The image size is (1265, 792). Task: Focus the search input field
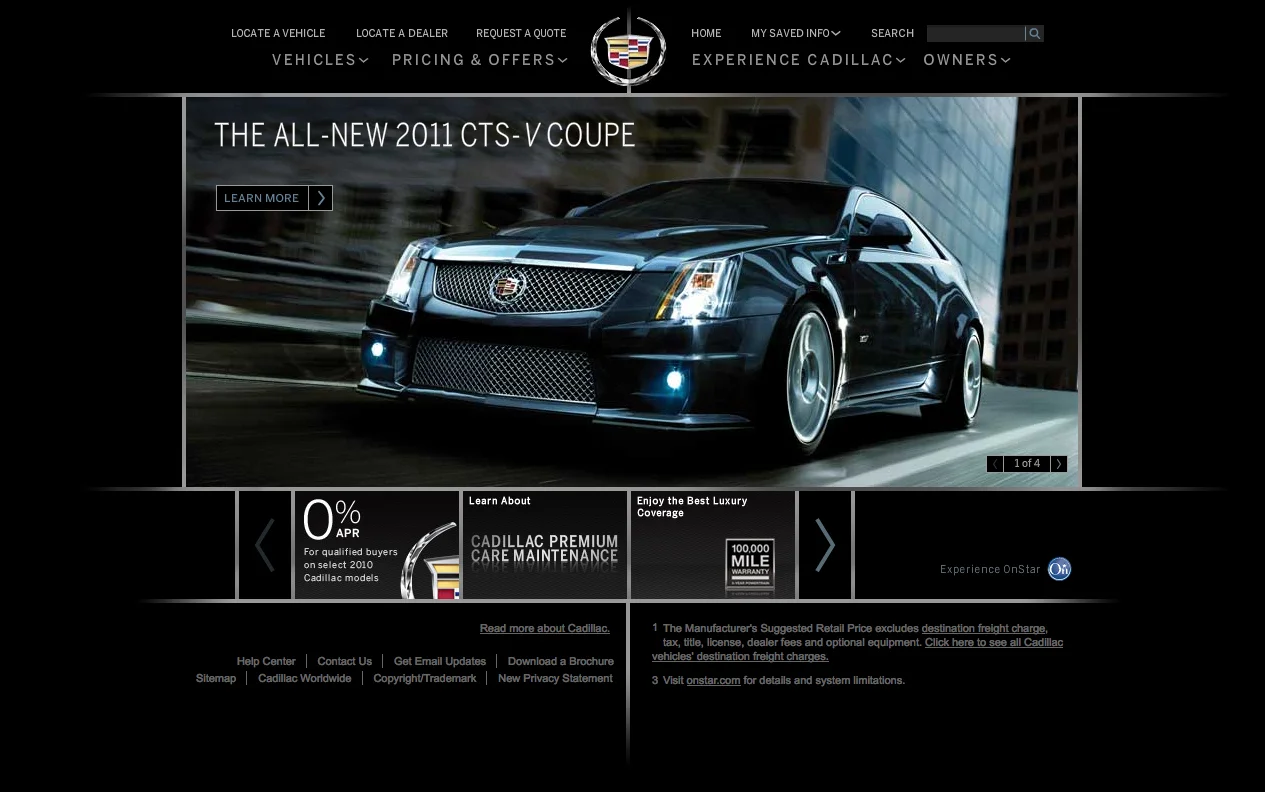click(976, 34)
